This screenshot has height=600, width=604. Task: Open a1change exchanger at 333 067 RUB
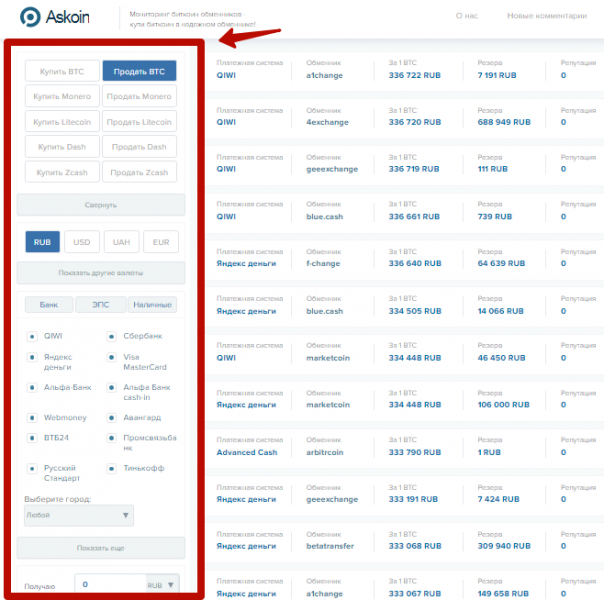pyautogui.click(x=324, y=594)
